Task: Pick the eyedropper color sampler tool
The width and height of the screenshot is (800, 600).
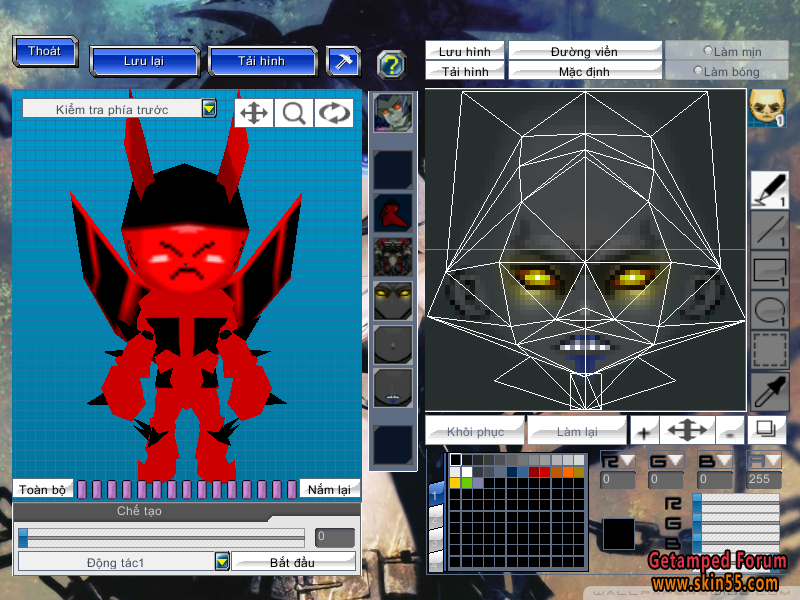Action: tap(769, 391)
